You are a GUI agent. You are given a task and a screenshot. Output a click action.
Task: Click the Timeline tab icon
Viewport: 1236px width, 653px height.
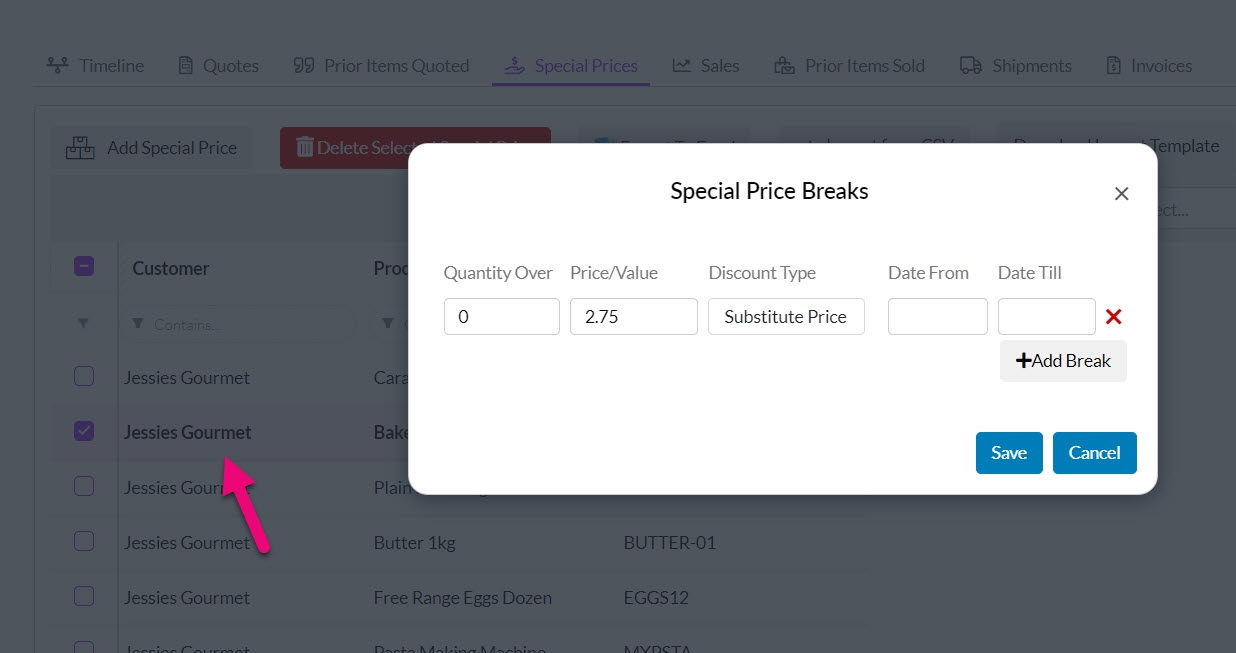pos(58,66)
